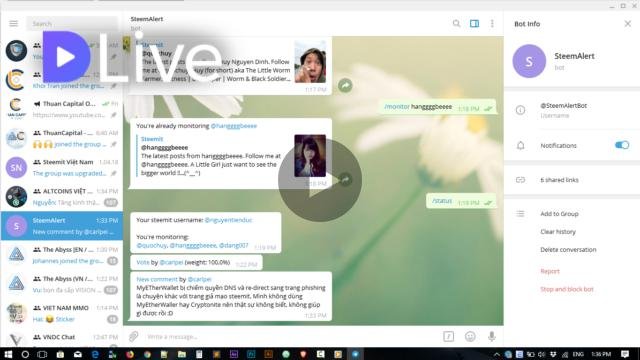This screenshot has width=640, height=360.
Task: Open the Edge browser taskbar icon
Action: click(95, 354)
